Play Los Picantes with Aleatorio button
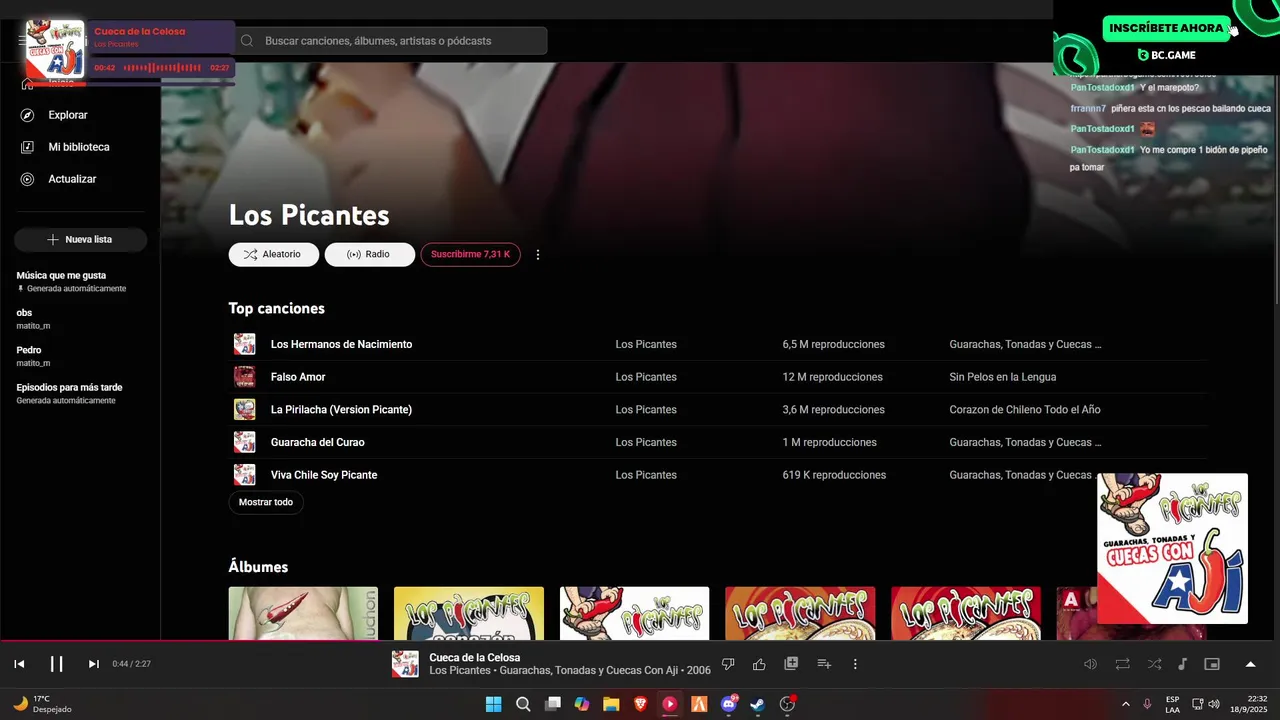Image resolution: width=1280 pixels, height=720 pixels. click(x=274, y=255)
